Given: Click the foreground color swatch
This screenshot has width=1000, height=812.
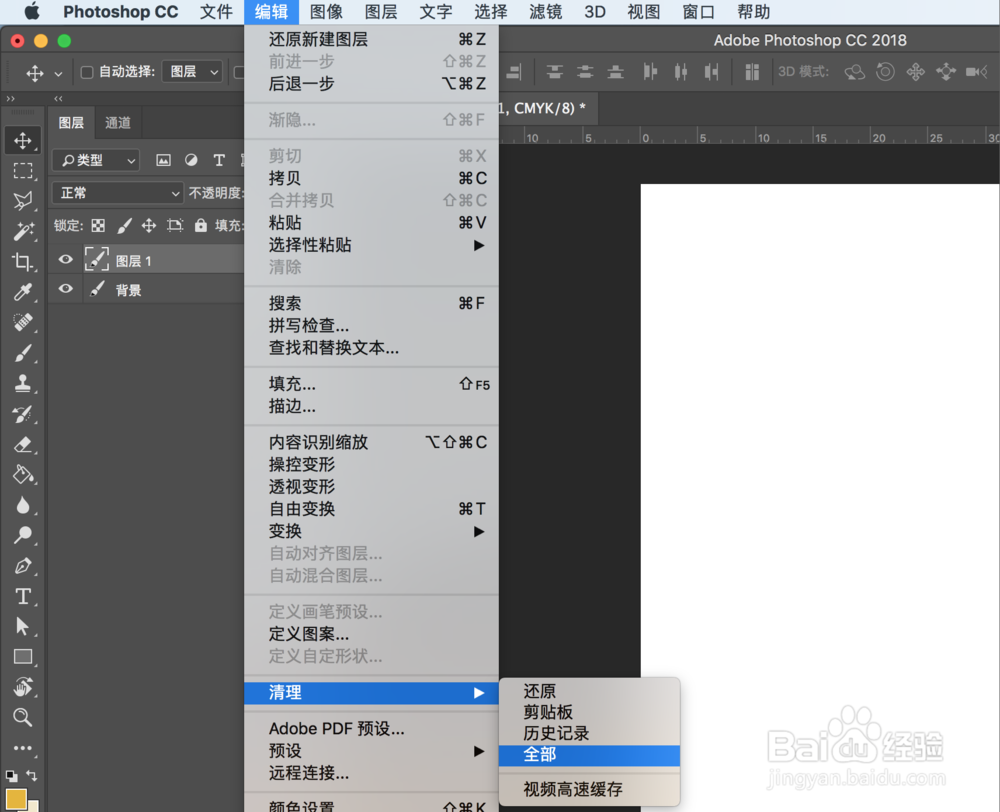Looking at the screenshot, I should tap(16, 799).
